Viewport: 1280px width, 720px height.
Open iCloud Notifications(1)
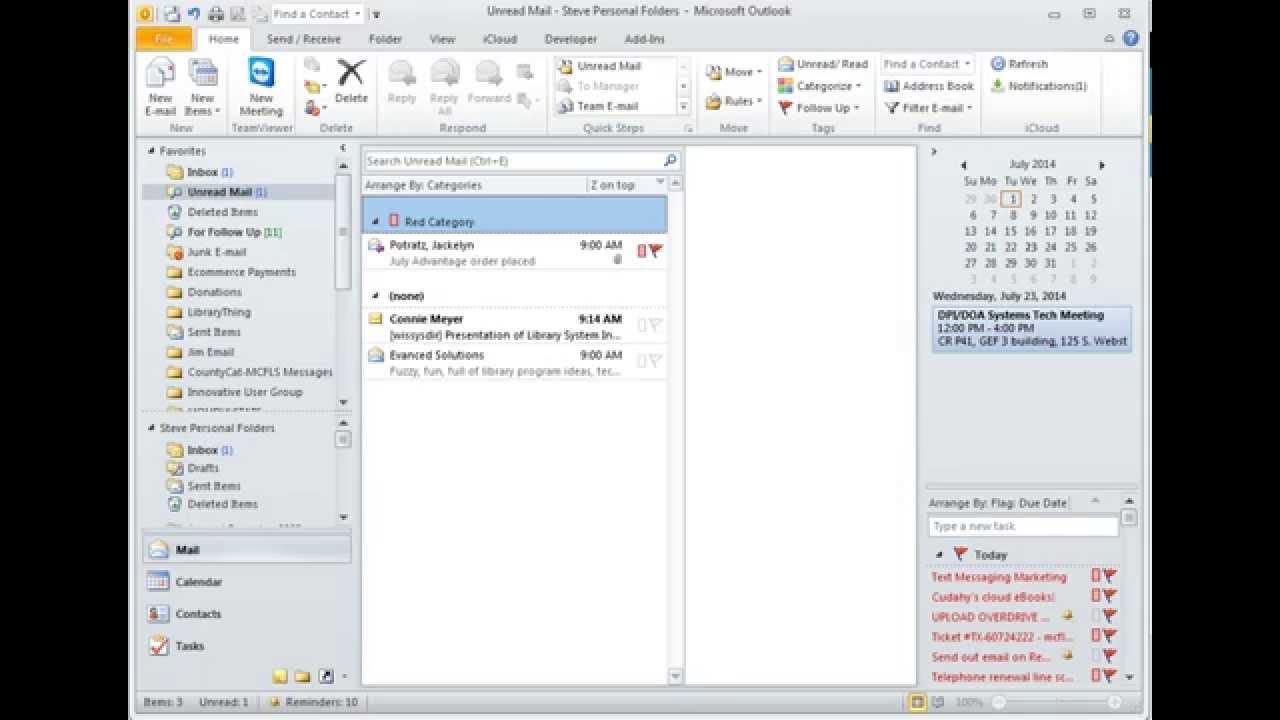coord(1039,86)
